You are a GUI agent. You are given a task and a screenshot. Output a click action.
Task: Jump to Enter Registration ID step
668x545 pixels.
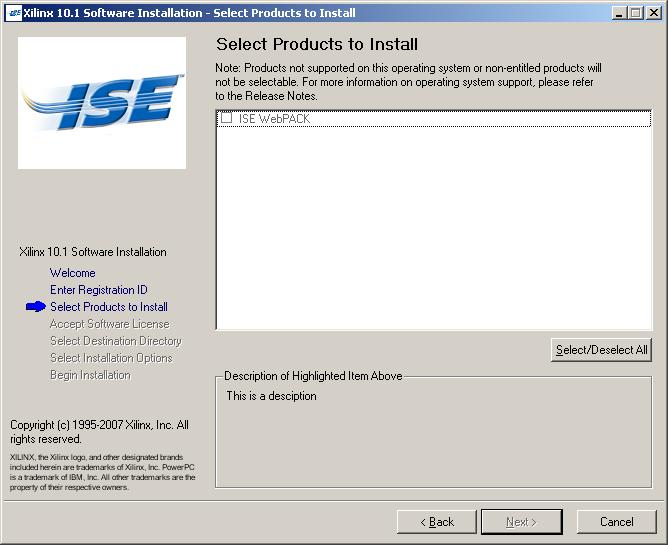[98, 290]
